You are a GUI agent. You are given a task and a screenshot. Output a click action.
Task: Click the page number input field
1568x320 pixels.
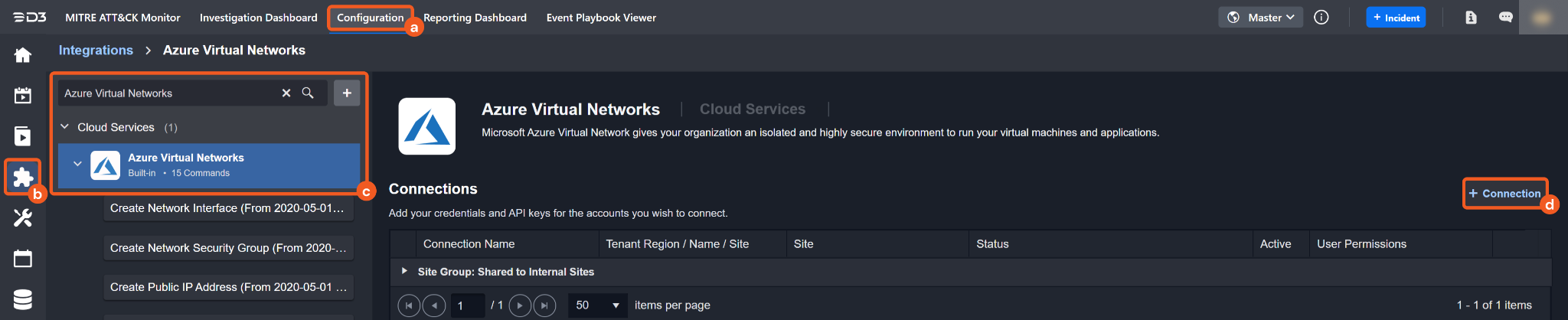pos(467,305)
